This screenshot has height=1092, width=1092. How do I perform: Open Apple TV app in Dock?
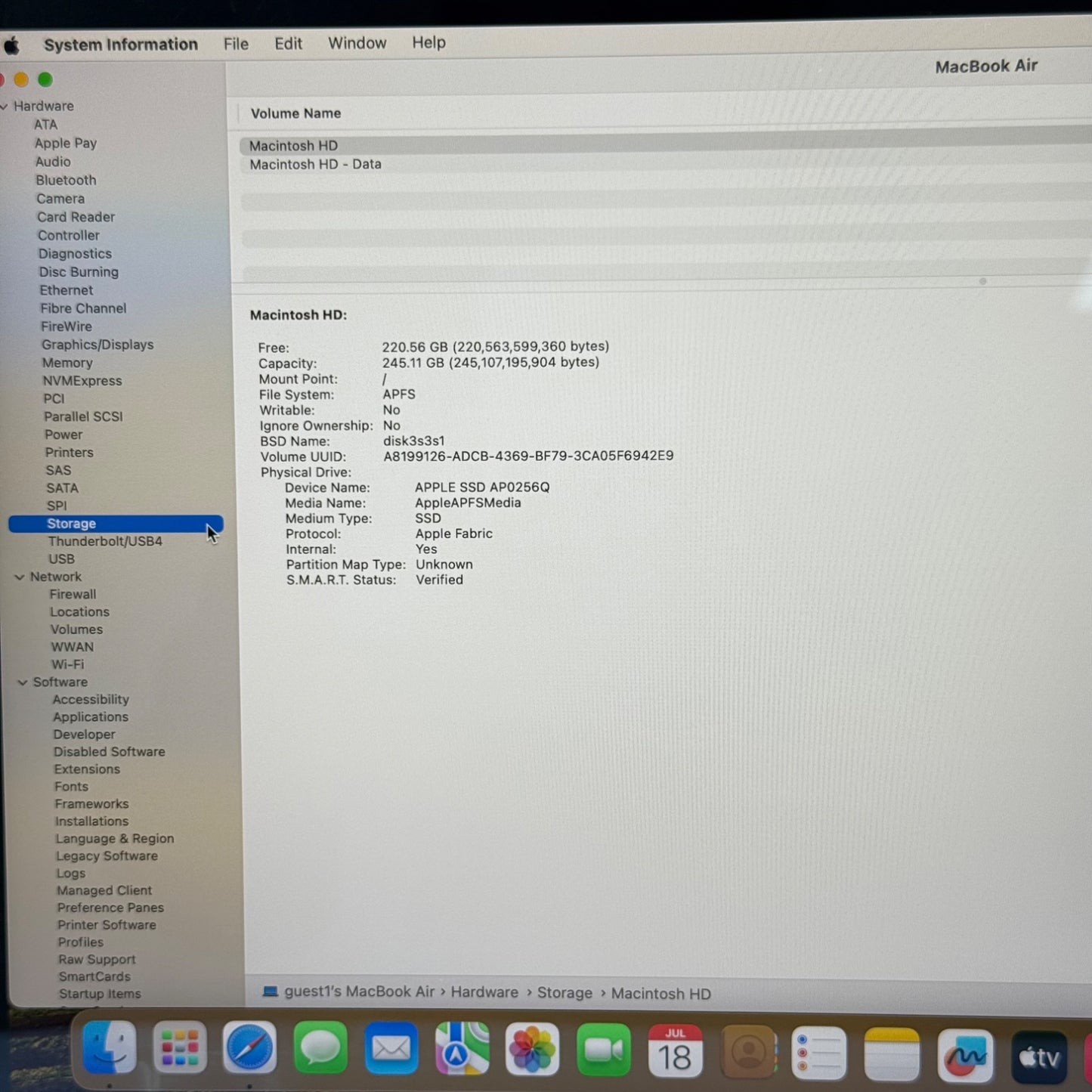[x=1039, y=1057]
